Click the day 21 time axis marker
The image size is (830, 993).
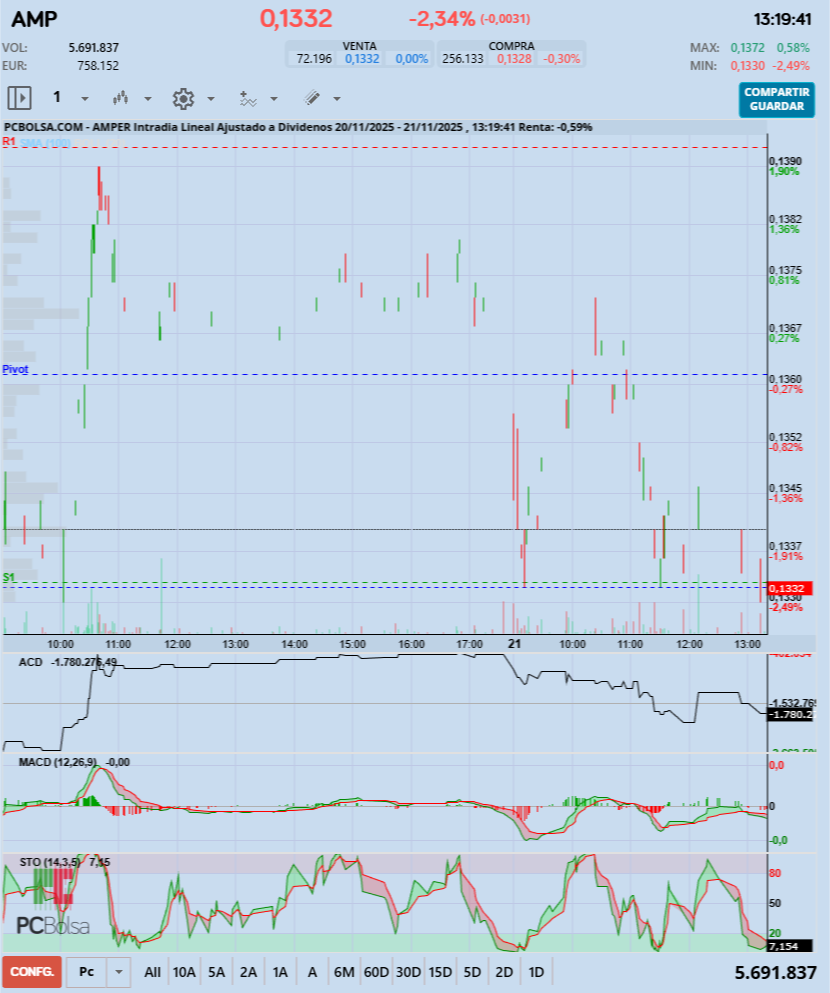click(x=514, y=643)
